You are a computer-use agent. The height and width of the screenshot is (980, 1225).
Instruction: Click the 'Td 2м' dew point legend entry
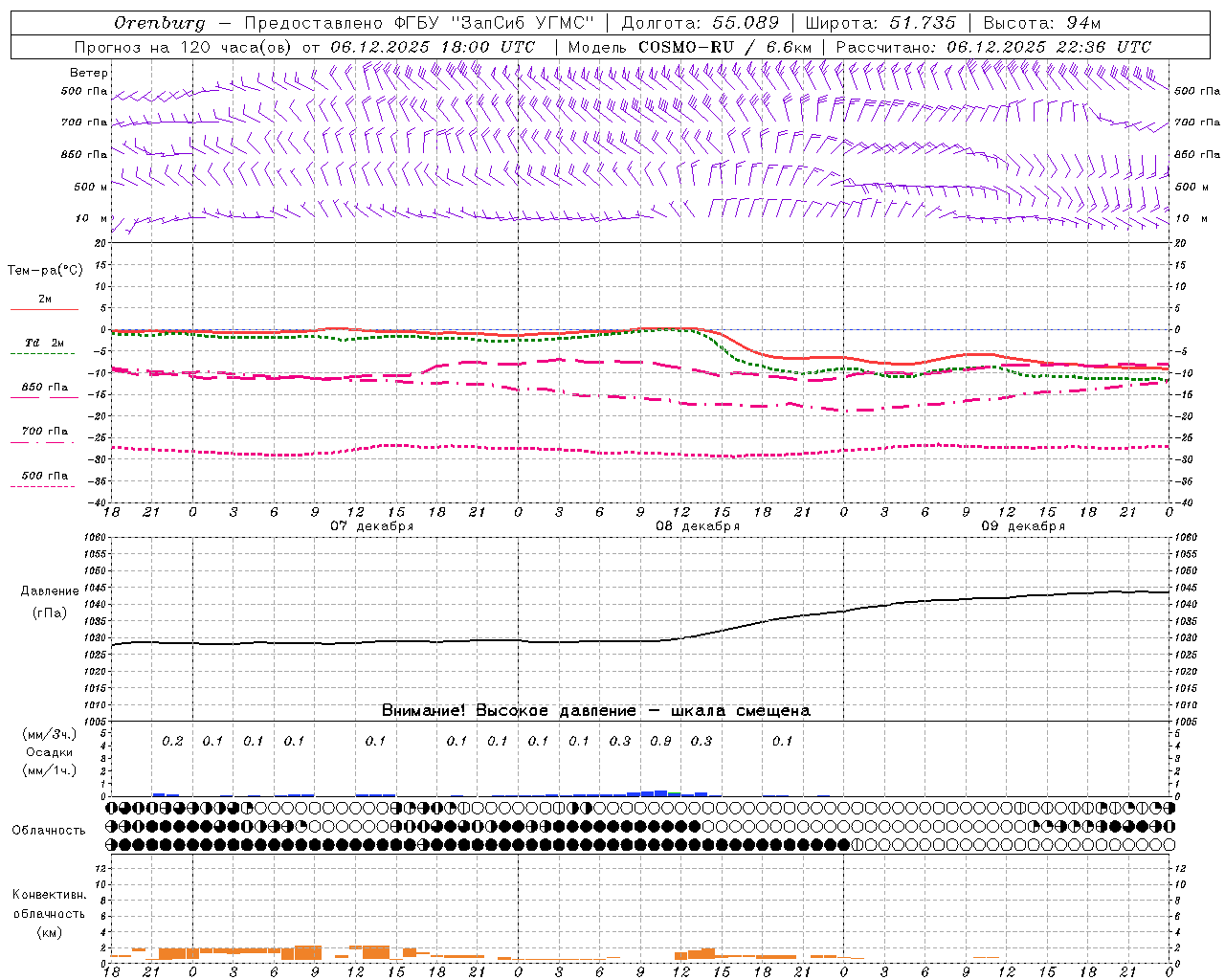45,343
